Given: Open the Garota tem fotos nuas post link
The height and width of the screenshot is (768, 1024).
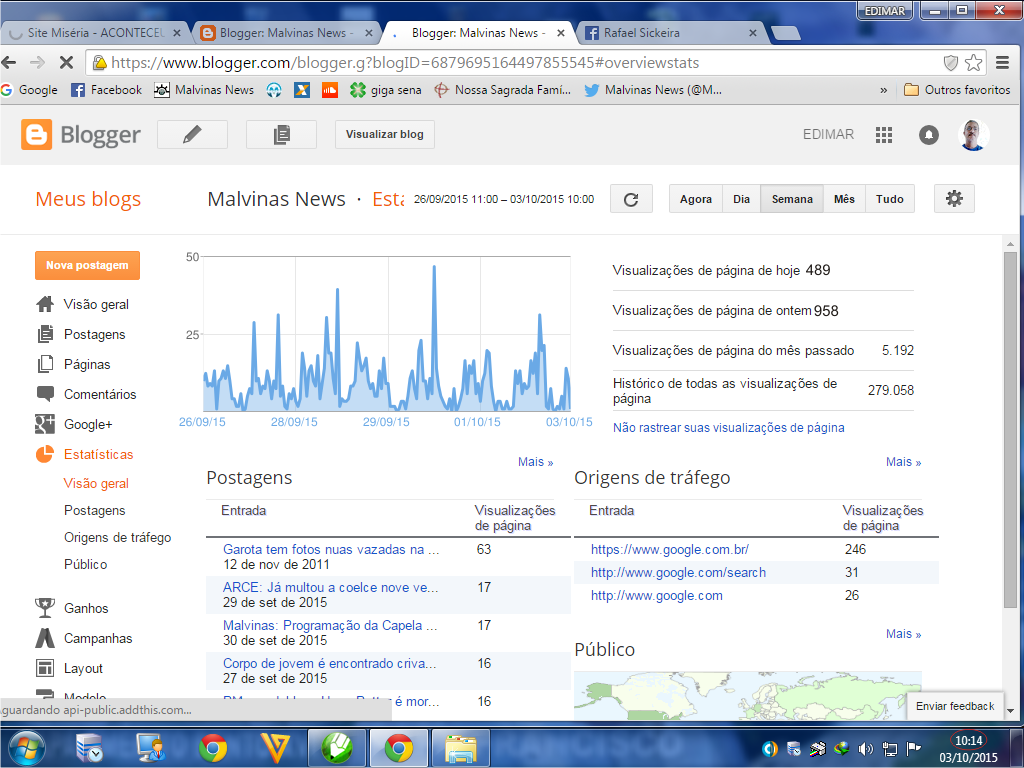Looking at the screenshot, I should (x=331, y=549).
